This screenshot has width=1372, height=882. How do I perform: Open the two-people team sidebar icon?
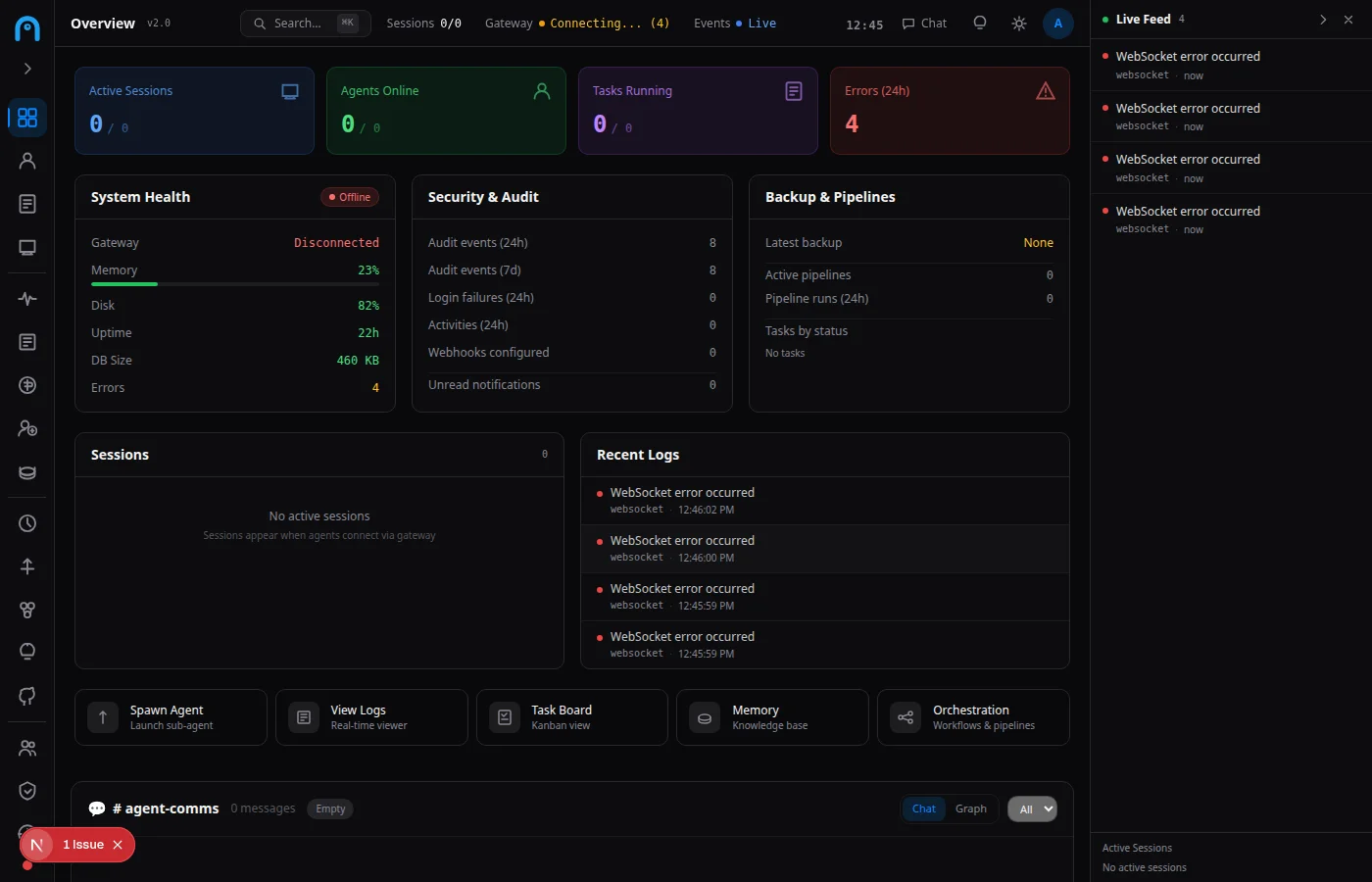[x=27, y=748]
